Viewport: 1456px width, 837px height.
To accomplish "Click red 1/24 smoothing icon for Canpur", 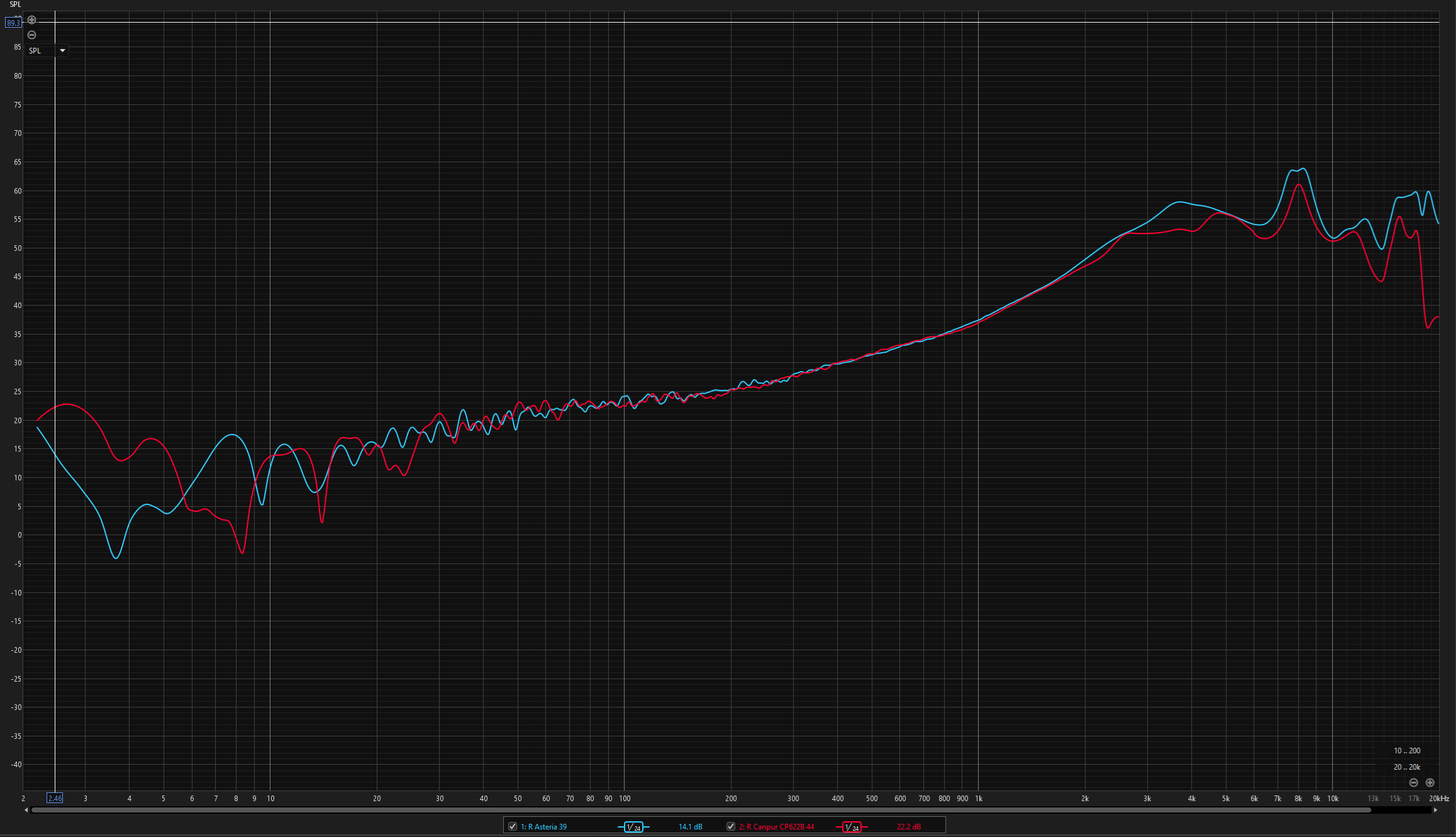I will [x=852, y=827].
